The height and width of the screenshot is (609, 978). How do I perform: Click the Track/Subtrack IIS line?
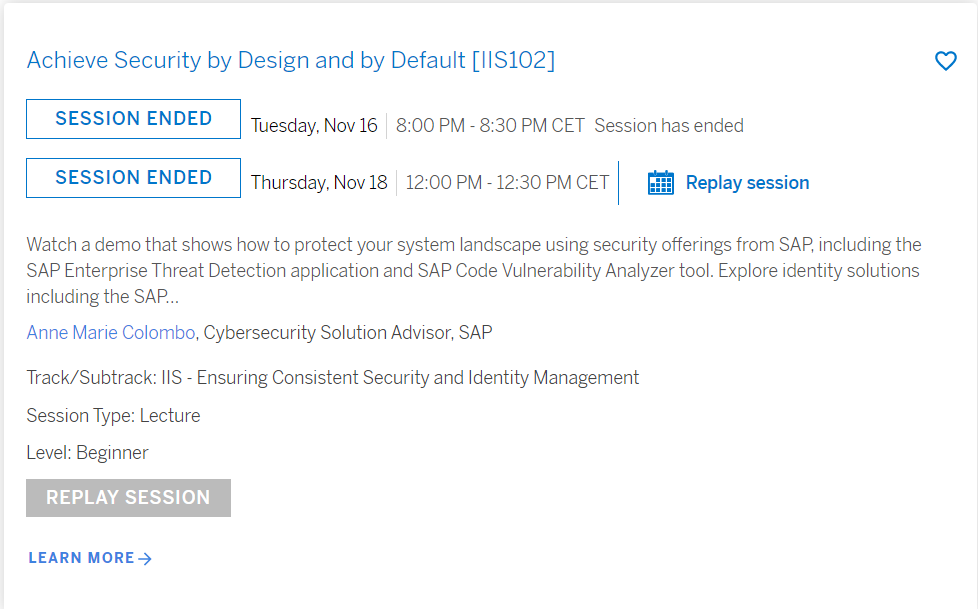(x=332, y=378)
